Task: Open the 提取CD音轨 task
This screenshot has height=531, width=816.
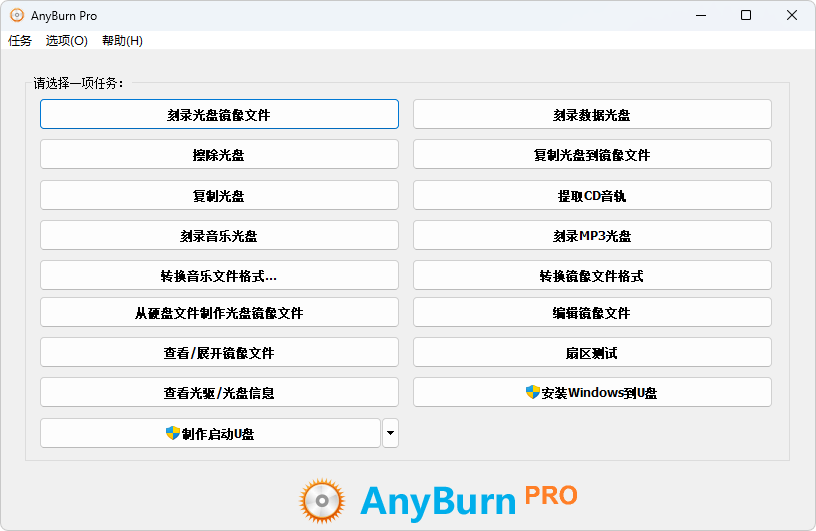Action: click(592, 195)
